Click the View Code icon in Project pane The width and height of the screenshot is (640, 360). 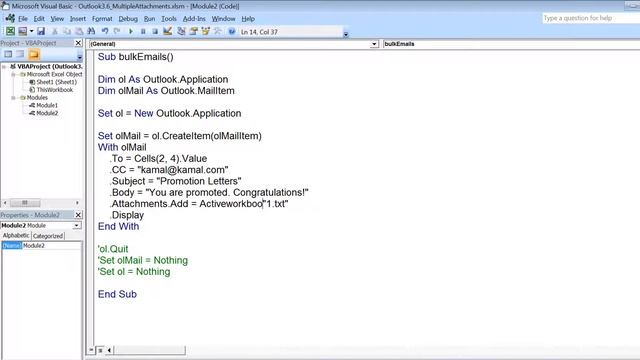[8, 54]
